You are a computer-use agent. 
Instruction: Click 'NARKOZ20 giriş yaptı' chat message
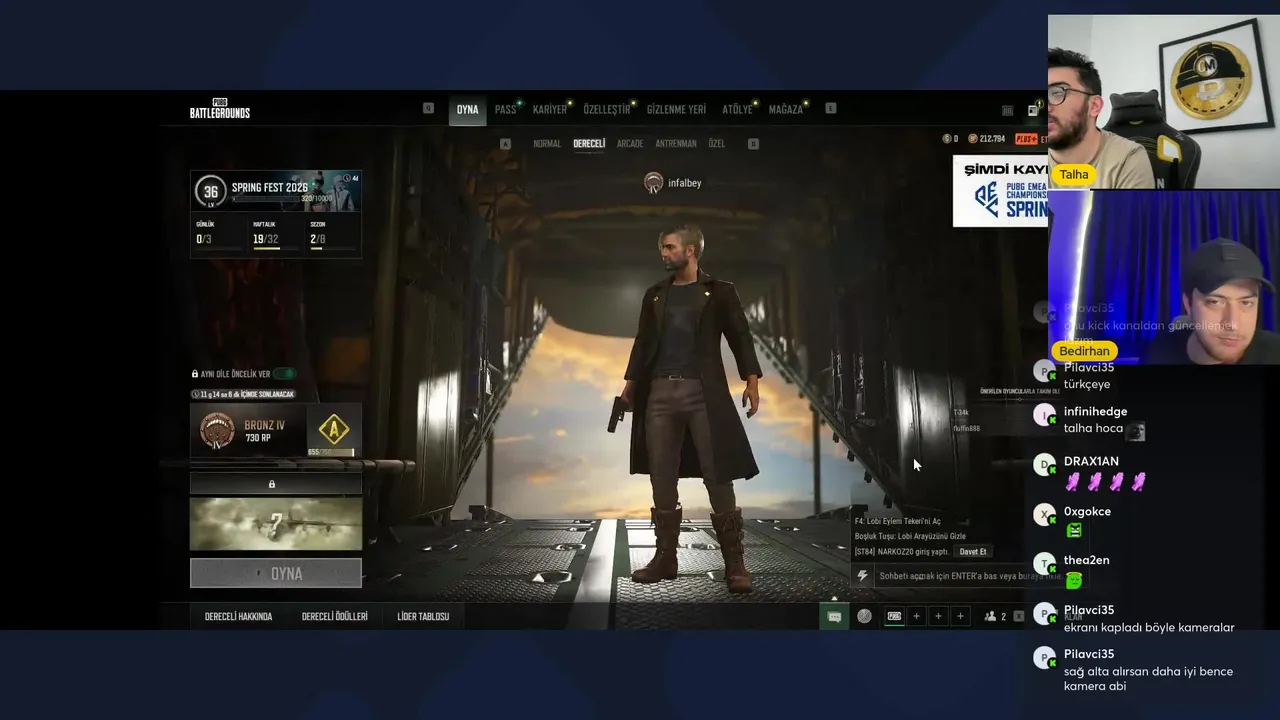(x=901, y=552)
